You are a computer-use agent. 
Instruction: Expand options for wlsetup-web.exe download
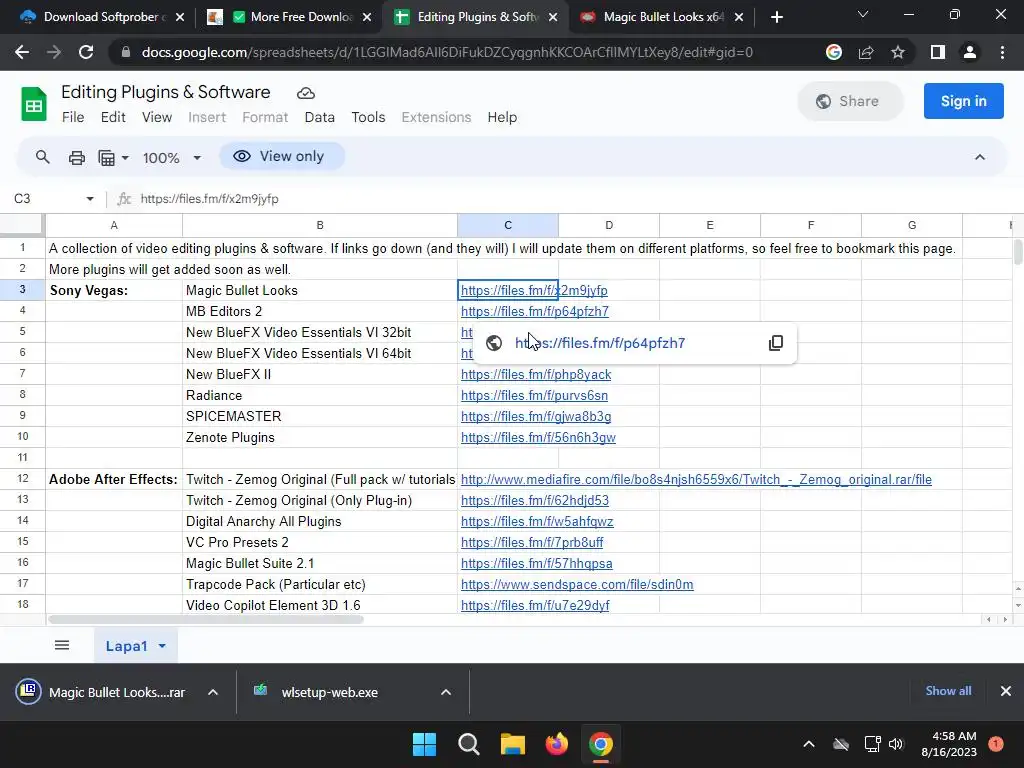click(446, 692)
